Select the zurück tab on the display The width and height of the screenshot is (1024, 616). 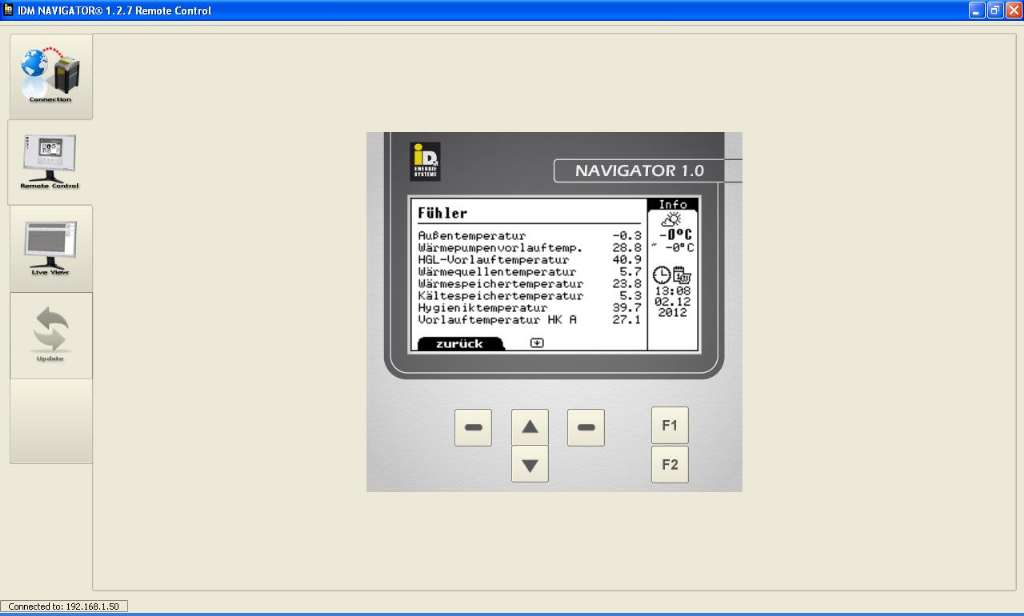click(460, 344)
